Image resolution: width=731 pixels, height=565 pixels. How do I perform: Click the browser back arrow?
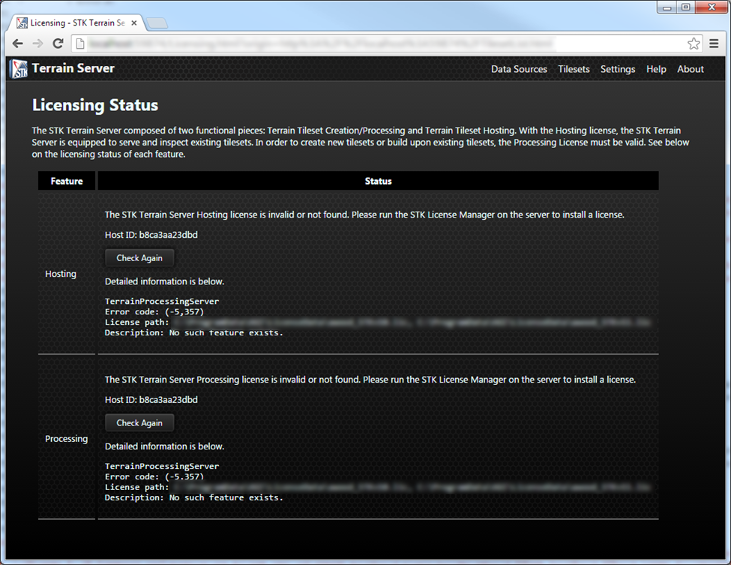pyautogui.click(x=18, y=44)
